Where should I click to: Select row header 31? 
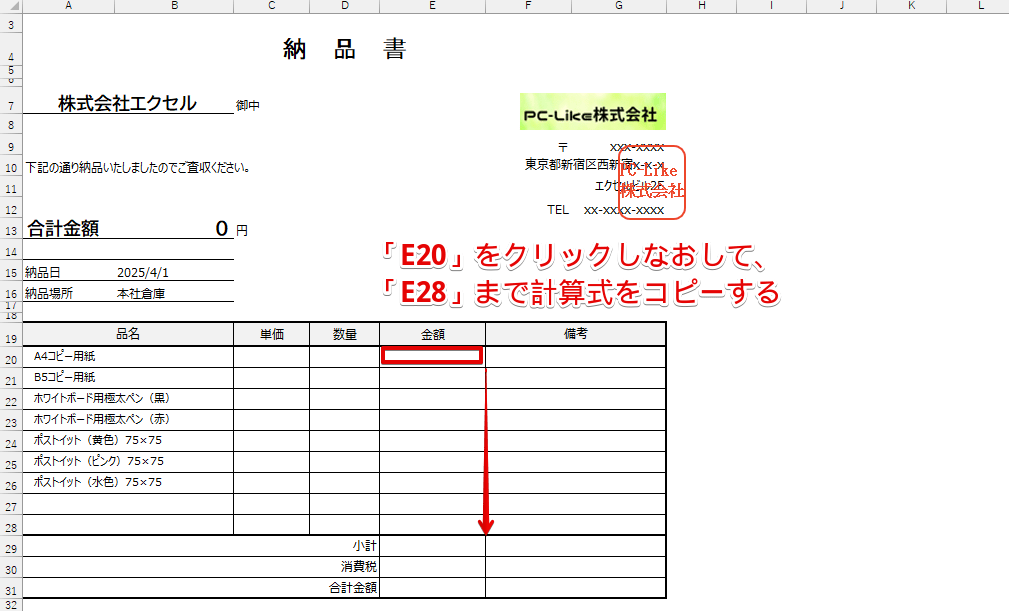click(11, 590)
